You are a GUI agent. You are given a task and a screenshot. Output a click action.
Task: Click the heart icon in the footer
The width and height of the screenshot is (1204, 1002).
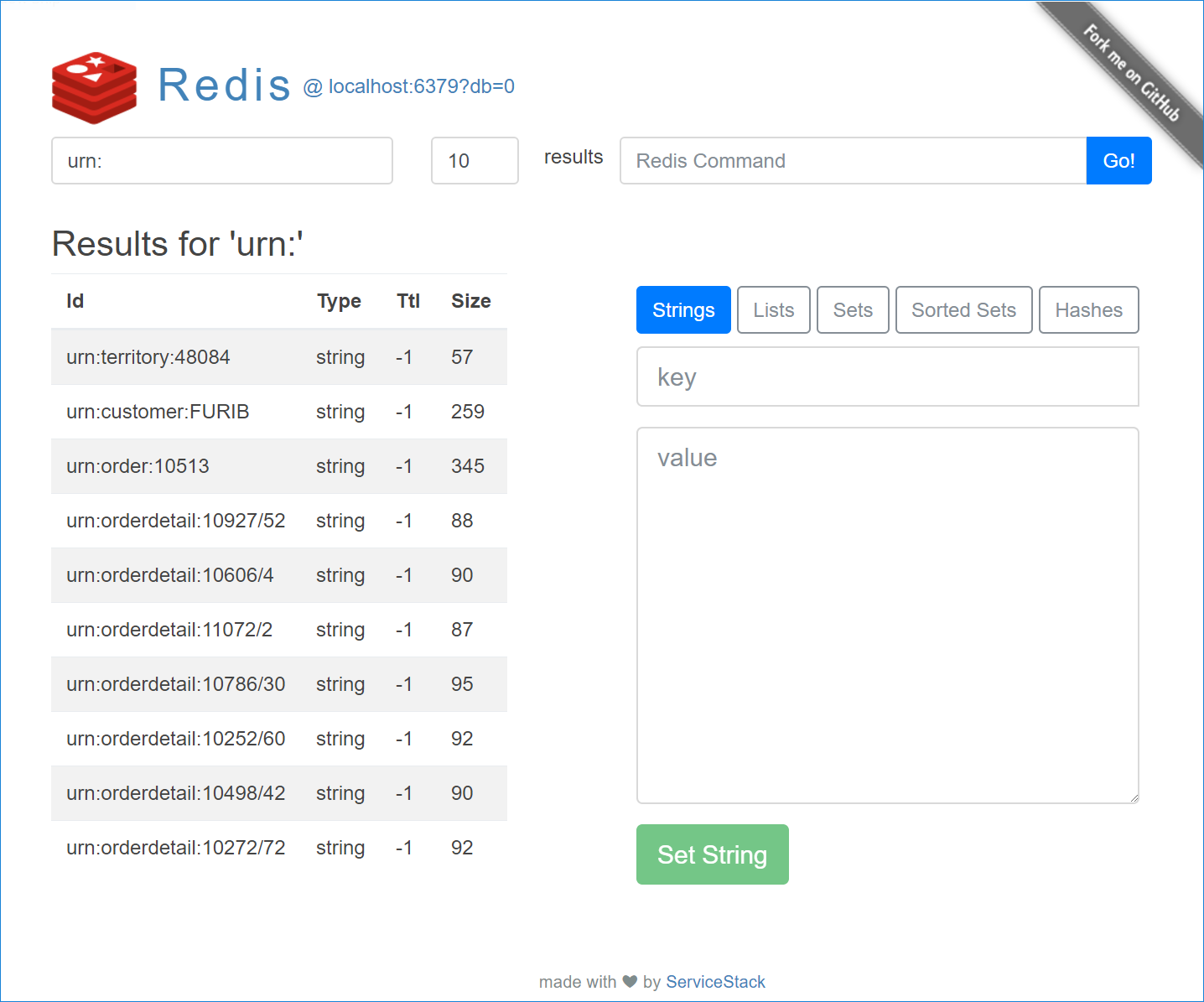pyautogui.click(x=630, y=981)
